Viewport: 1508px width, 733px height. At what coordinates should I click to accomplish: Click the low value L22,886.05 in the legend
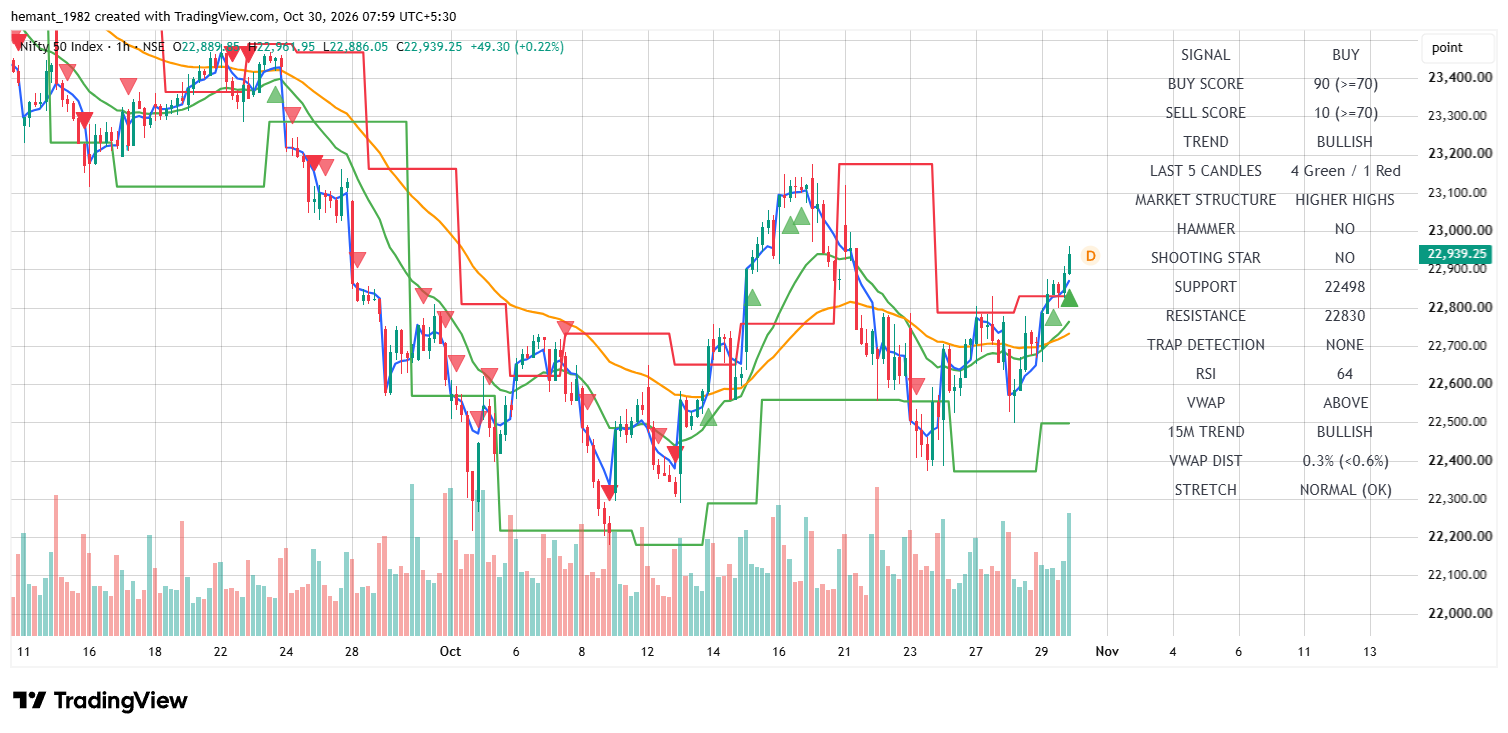tap(355, 46)
